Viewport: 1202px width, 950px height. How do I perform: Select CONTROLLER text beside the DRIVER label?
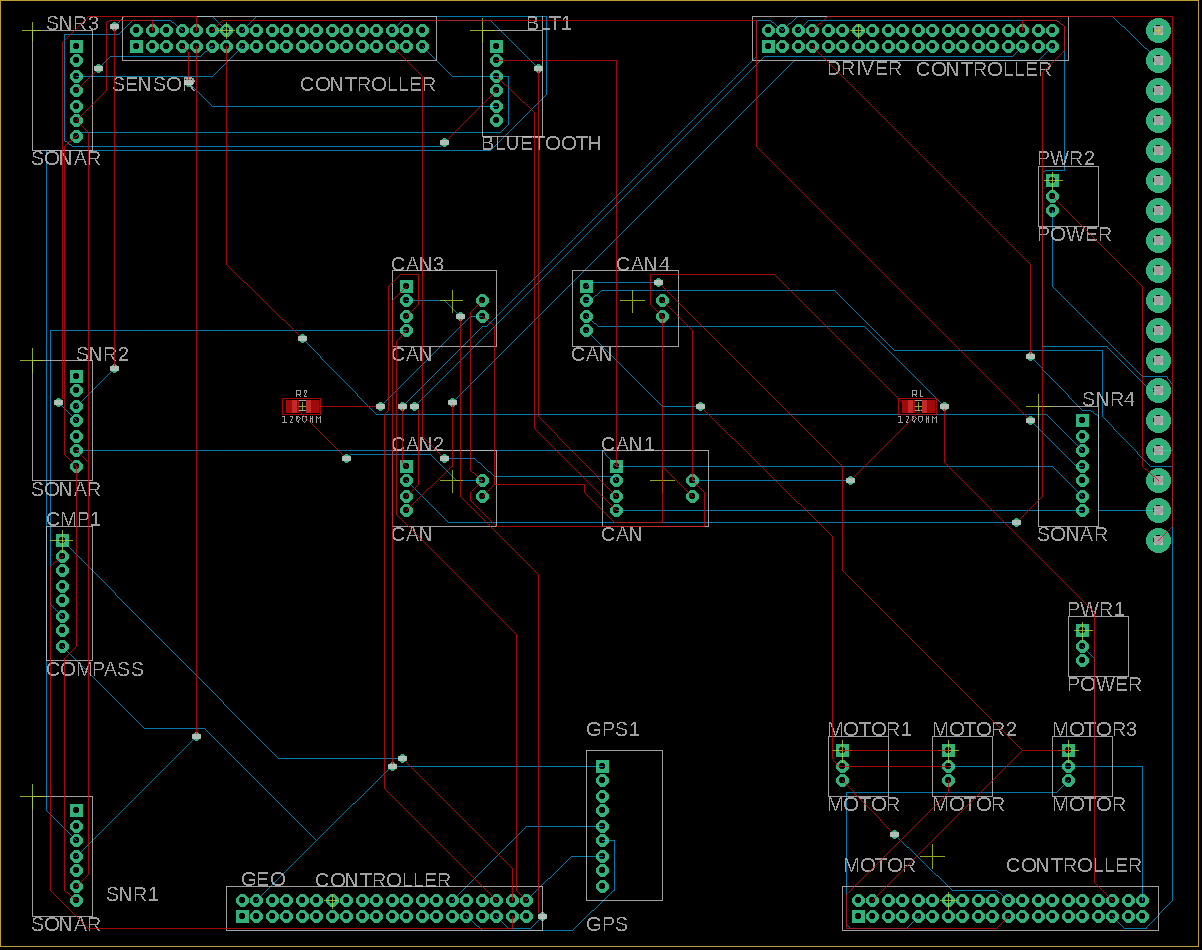click(x=984, y=69)
